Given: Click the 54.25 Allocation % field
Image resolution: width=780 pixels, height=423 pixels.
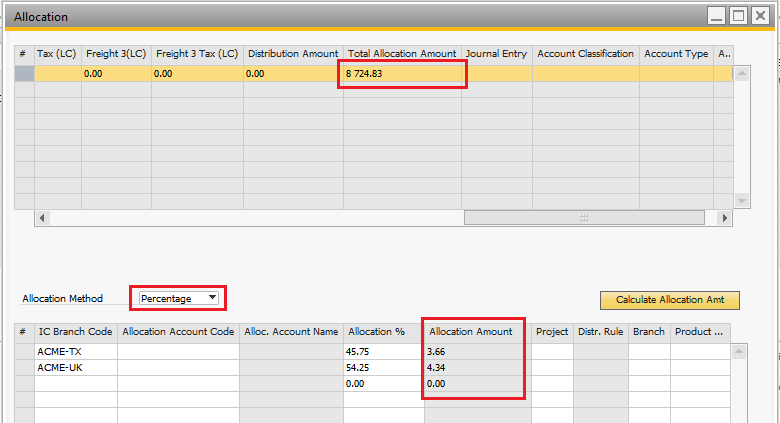Looking at the screenshot, I should point(382,367).
